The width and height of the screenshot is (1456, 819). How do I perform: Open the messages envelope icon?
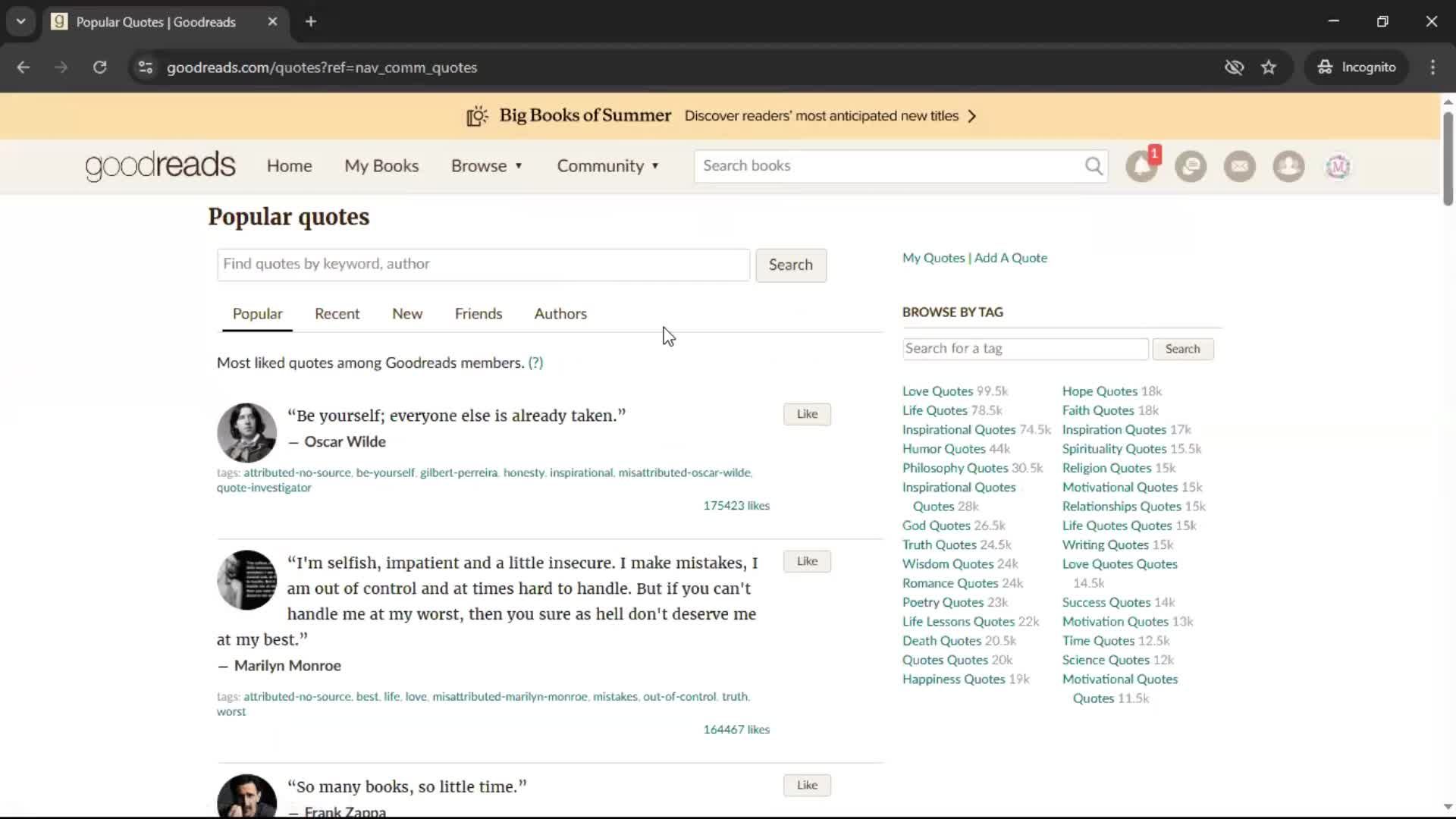tap(1240, 166)
